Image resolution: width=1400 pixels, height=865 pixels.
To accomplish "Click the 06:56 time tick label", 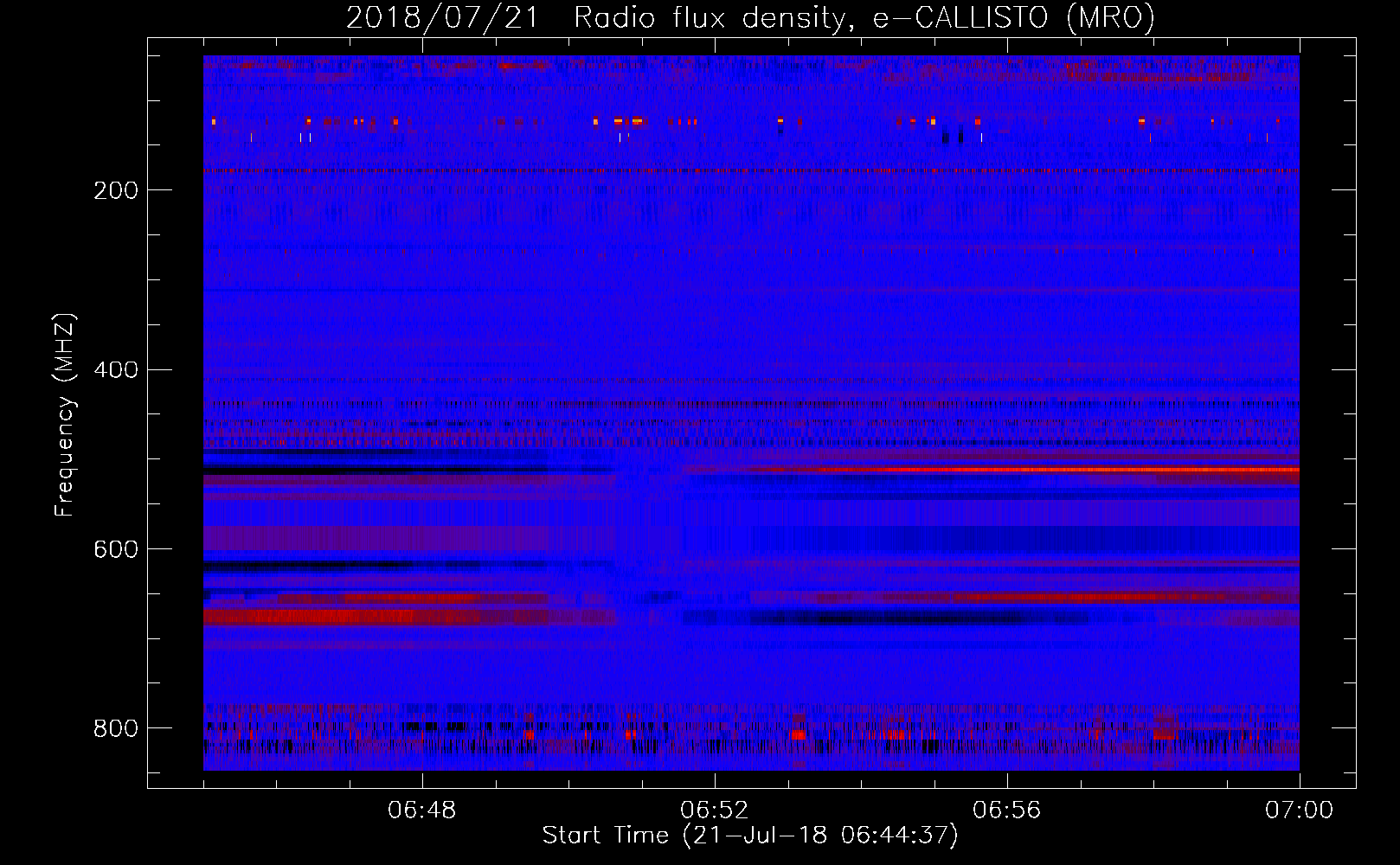I will pyautogui.click(x=1007, y=811).
